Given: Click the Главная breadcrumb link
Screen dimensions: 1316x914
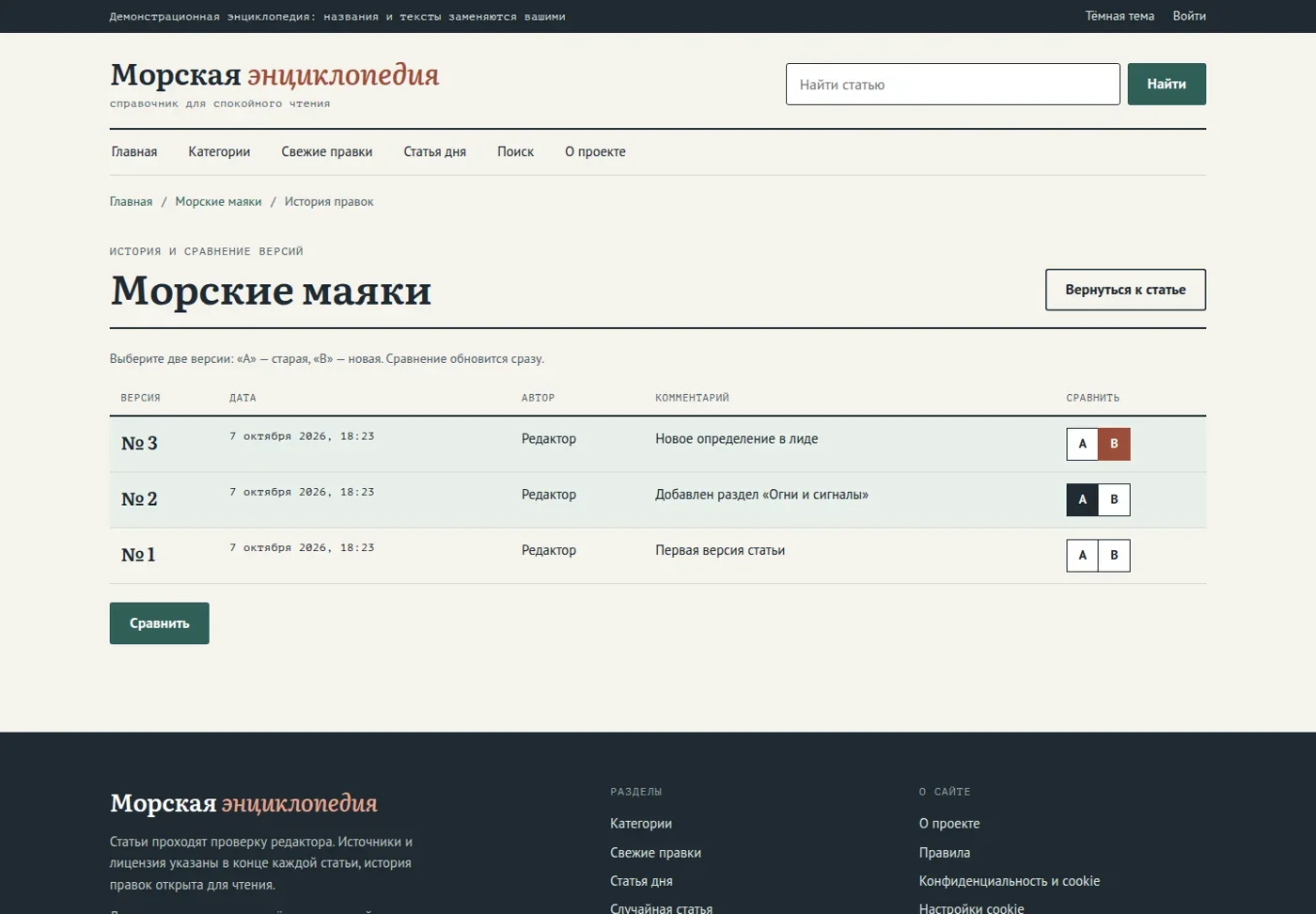Looking at the screenshot, I should coord(131,201).
